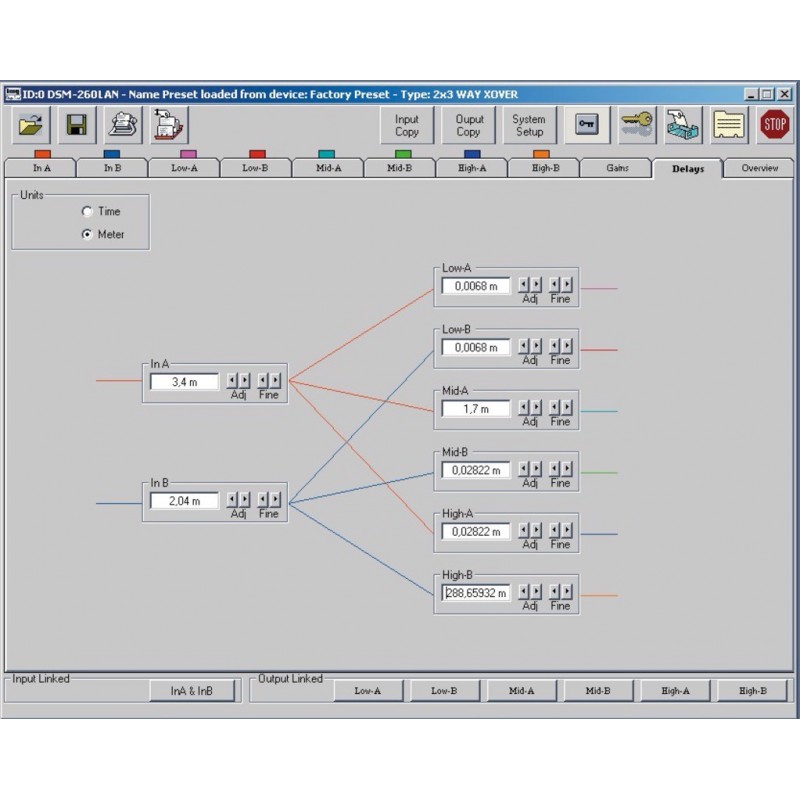The height and width of the screenshot is (800, 800).
Task: Click the hand-over-box icon
Action: point(683,125)
